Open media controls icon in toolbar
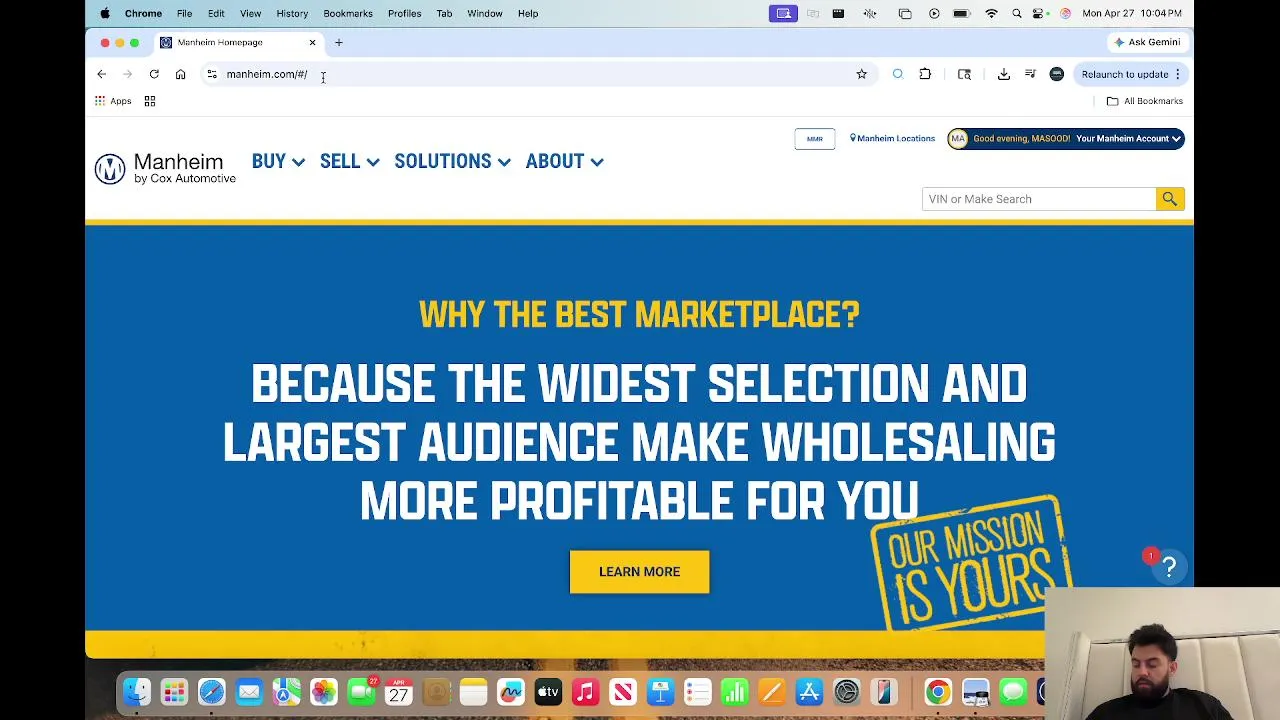 point(1030,74)
